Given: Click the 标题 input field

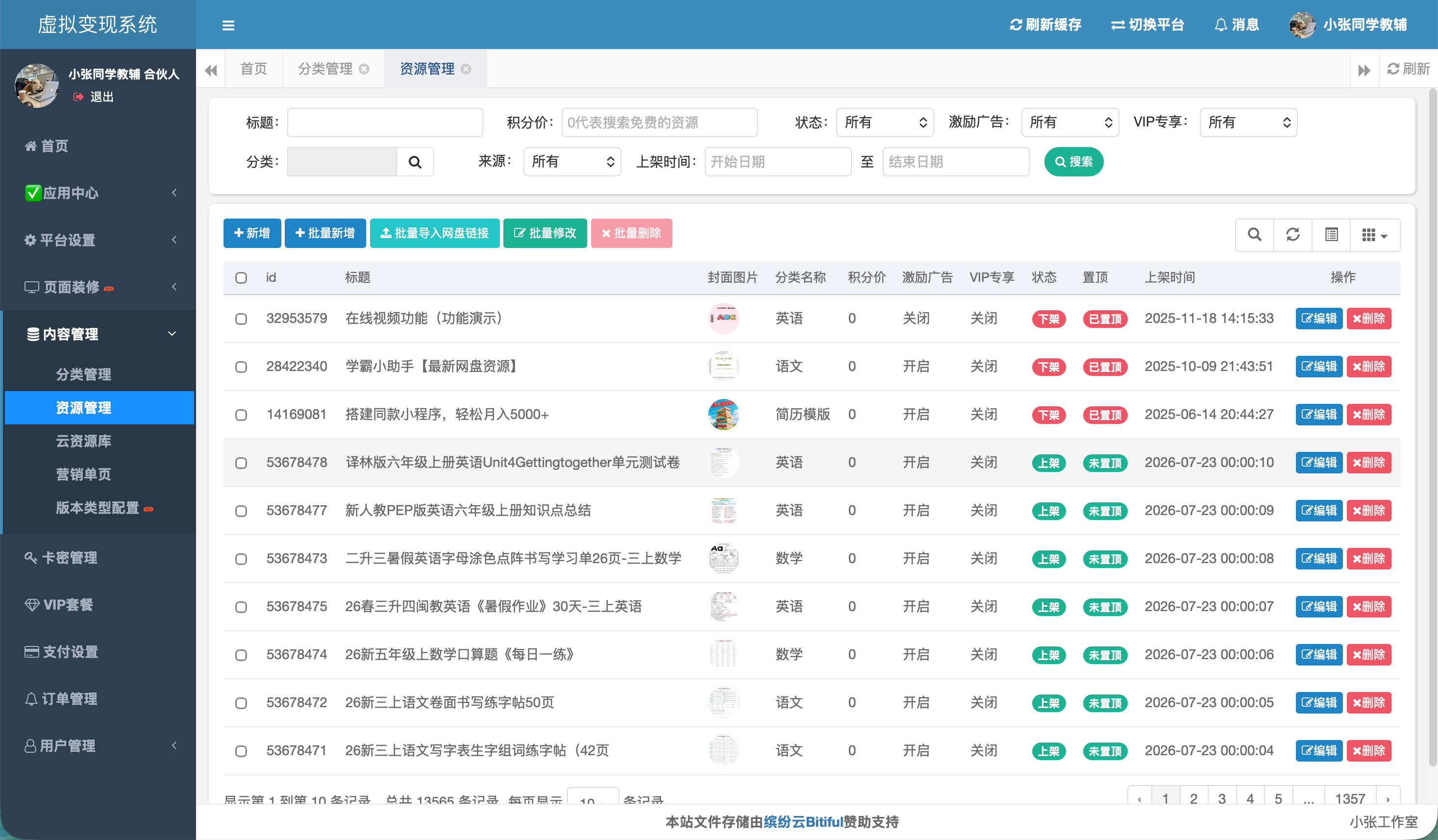Looking at the screenshot, I should [385, 122].
